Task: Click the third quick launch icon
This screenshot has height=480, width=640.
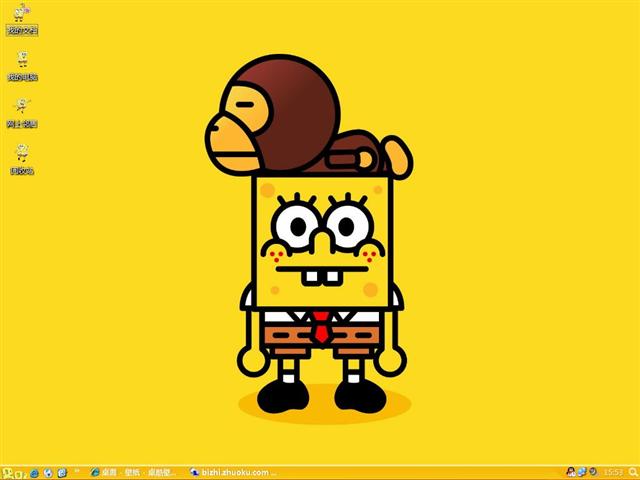Action: pyautogui.click(x=62, y=473)
